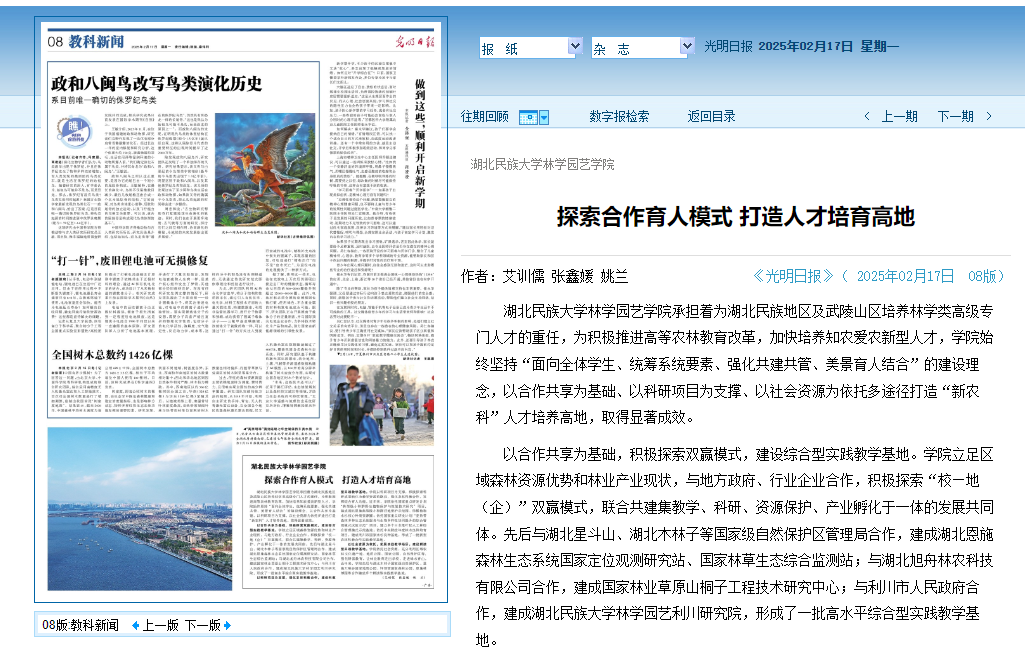Open the small arrow next to the calendar icon

click(x=544, y=117)
